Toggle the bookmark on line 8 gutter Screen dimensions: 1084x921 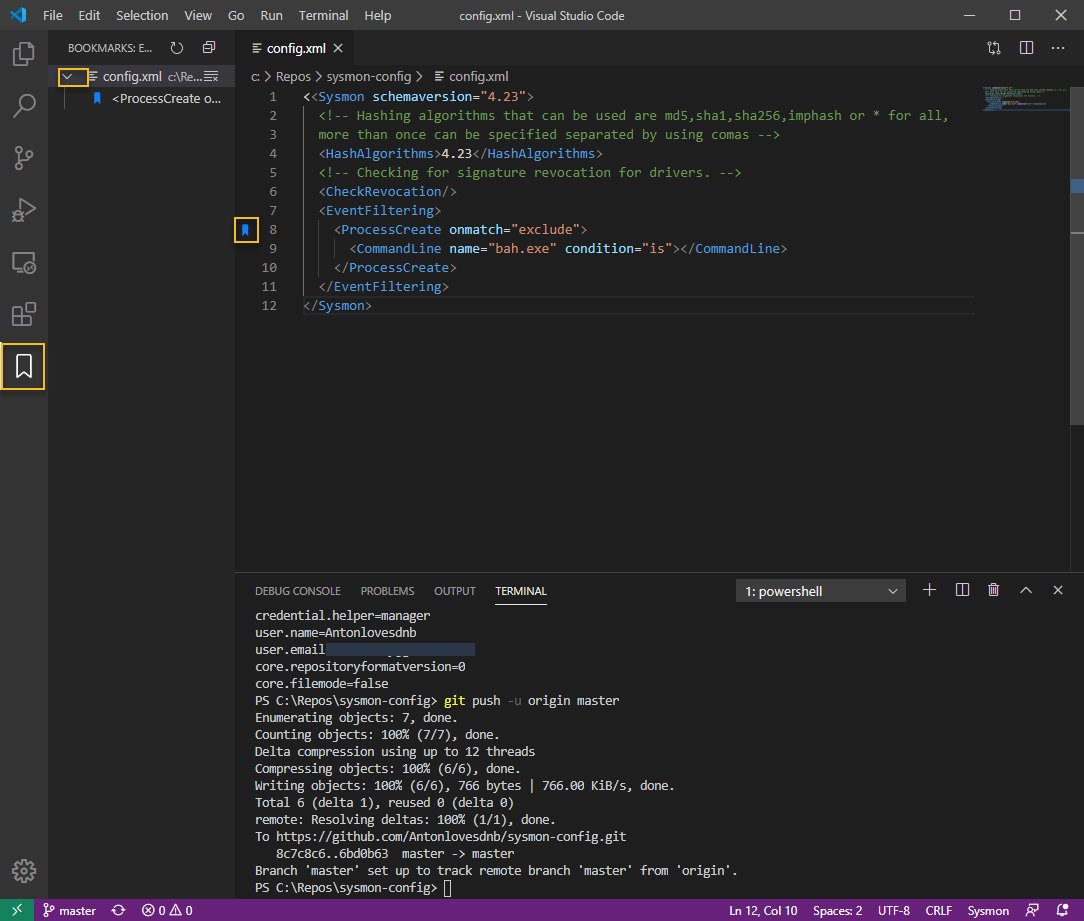coord(246,230)
